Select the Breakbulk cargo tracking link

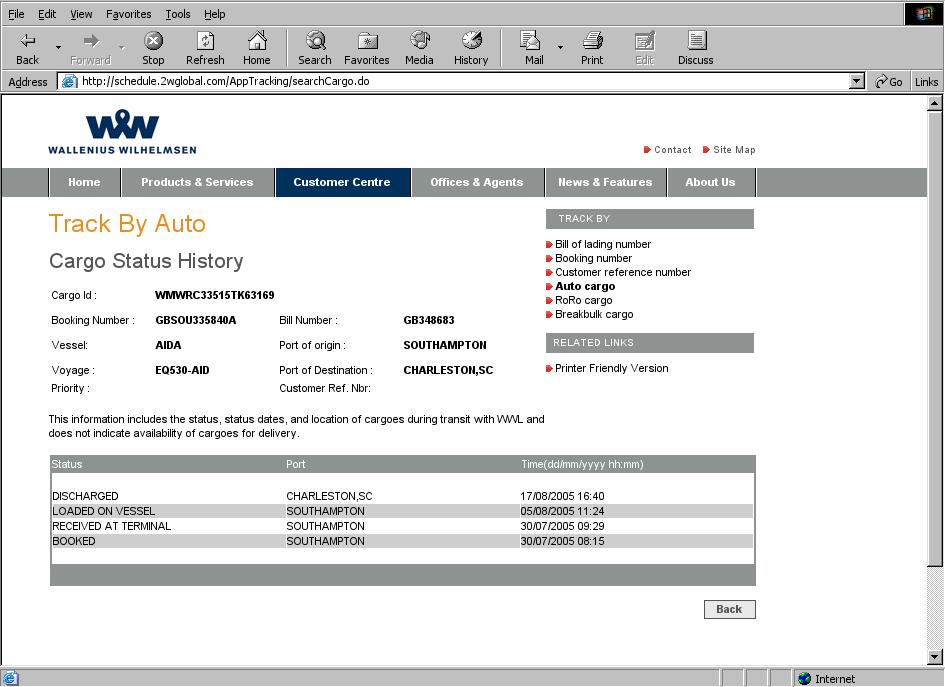pyautogui.click(x=594, y=314)
